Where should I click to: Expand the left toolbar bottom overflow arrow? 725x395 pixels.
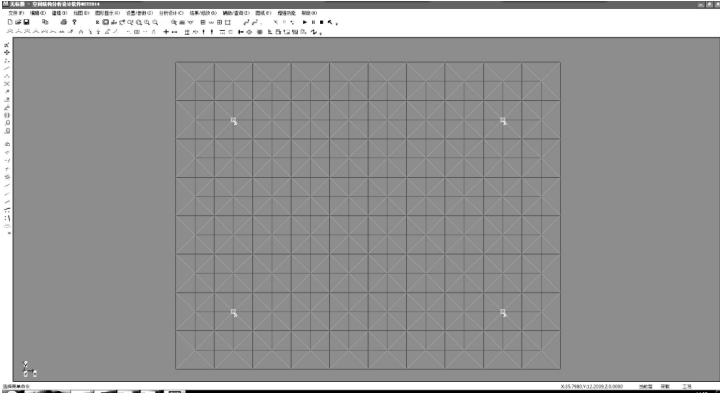click(x=9, y=234)
